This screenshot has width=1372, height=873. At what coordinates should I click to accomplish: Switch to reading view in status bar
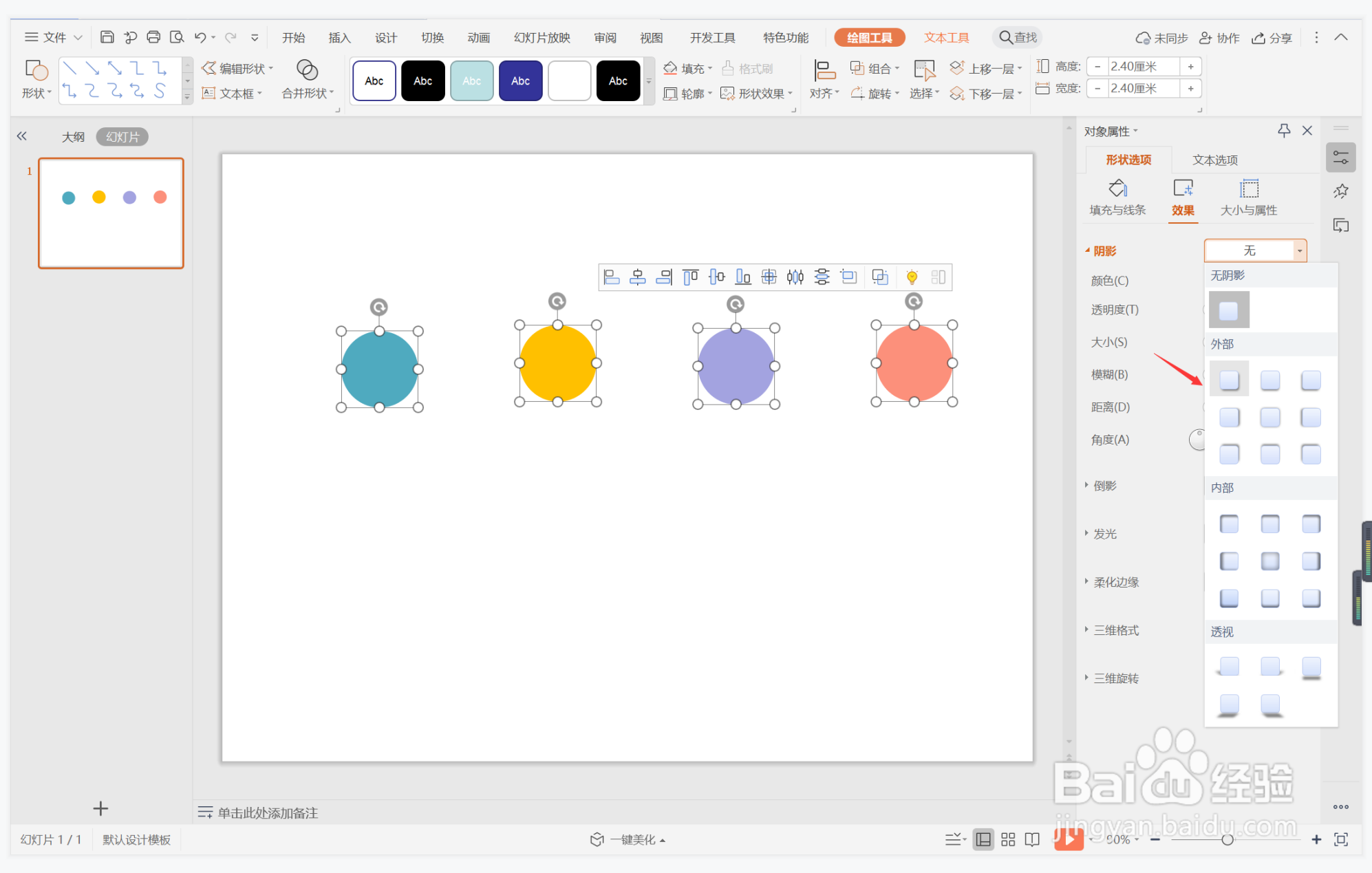1032,839
